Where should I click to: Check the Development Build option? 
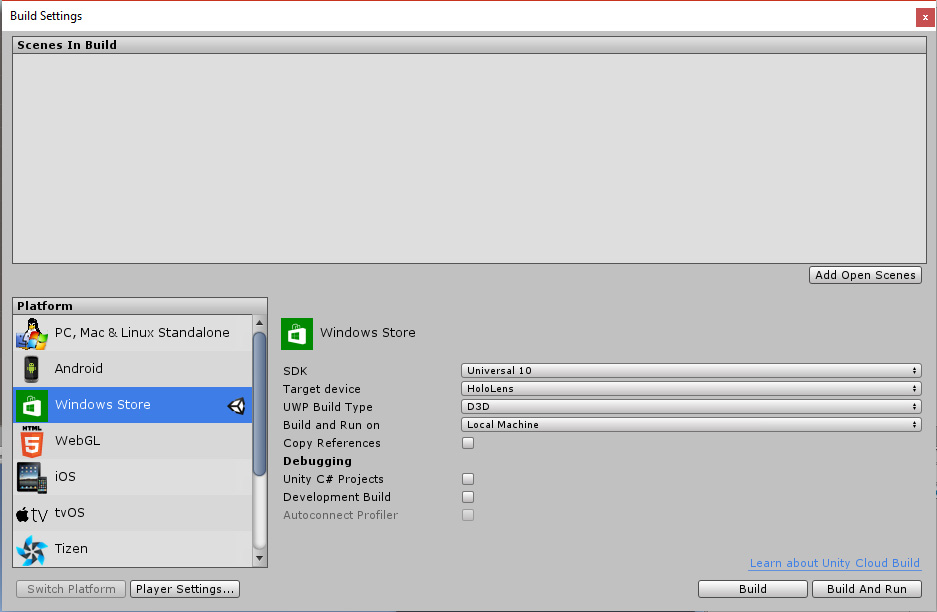point(468,497)
